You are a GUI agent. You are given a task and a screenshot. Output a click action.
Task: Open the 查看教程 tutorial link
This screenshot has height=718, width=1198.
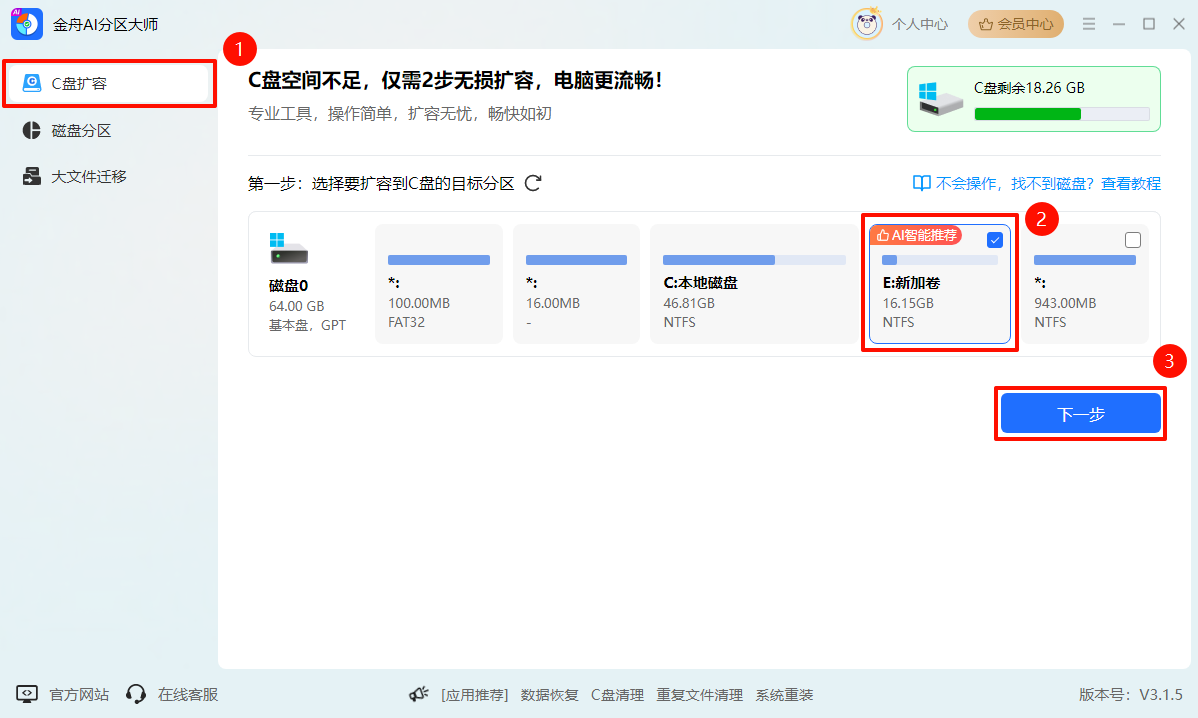1134,183
